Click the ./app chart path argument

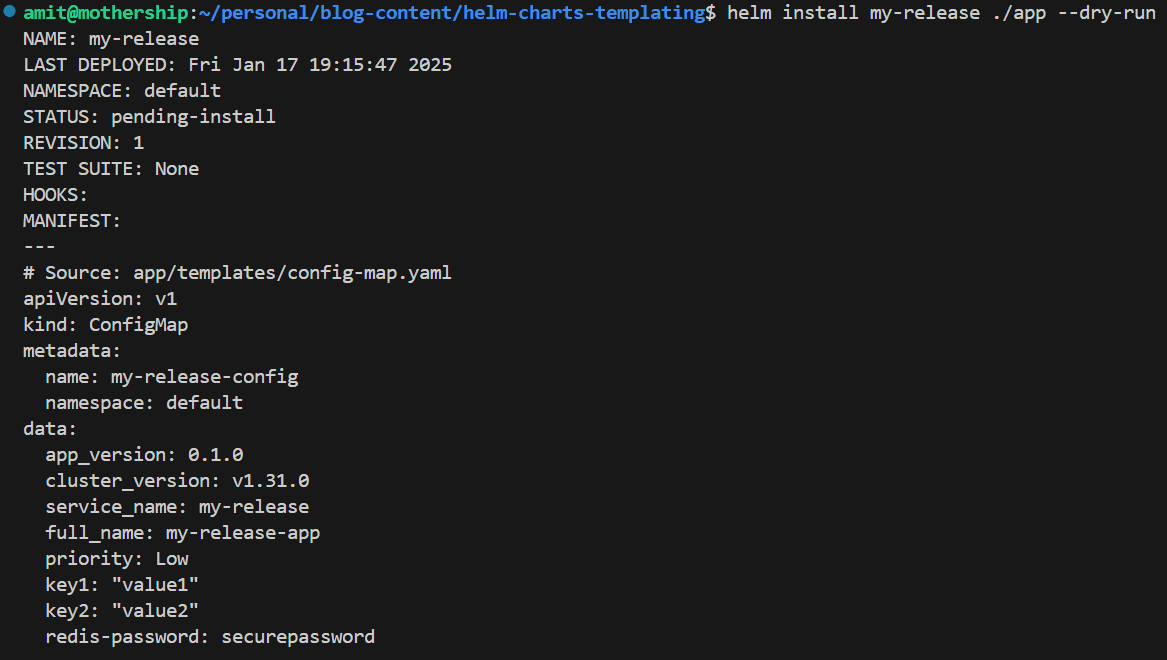pos(1019,13)
